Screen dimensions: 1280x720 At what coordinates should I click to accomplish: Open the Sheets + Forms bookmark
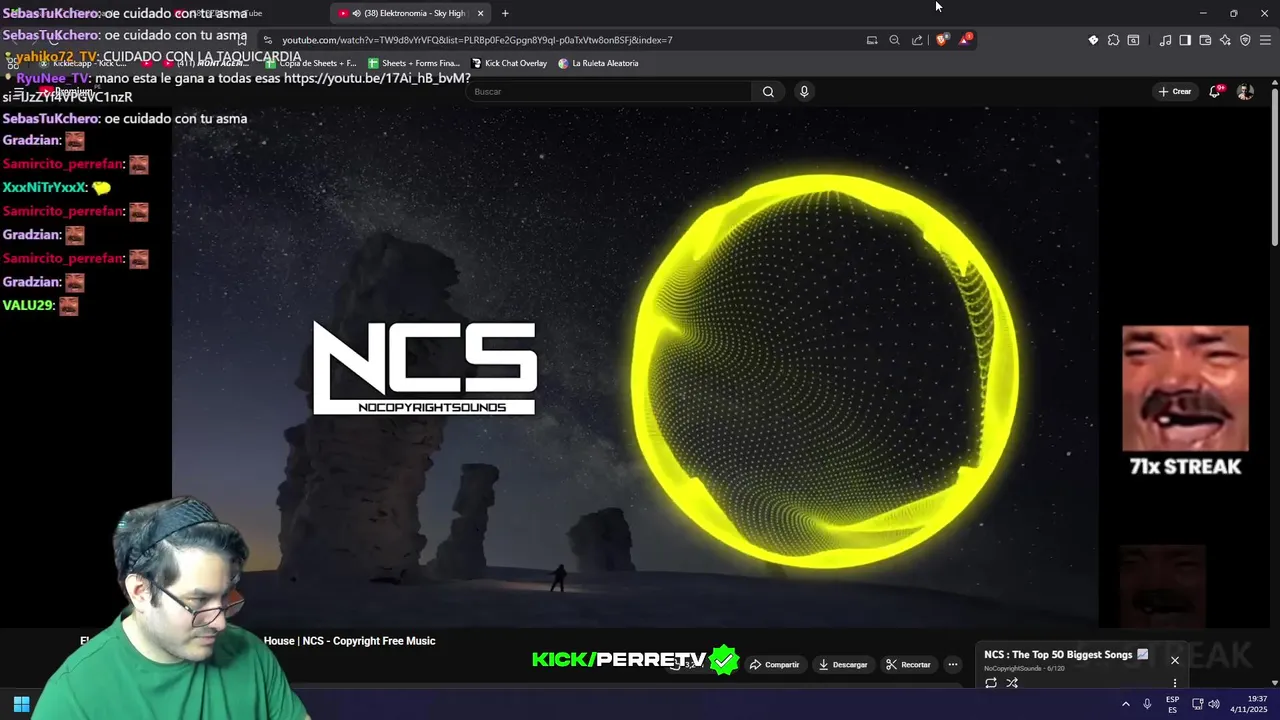(x=414, y=63)
